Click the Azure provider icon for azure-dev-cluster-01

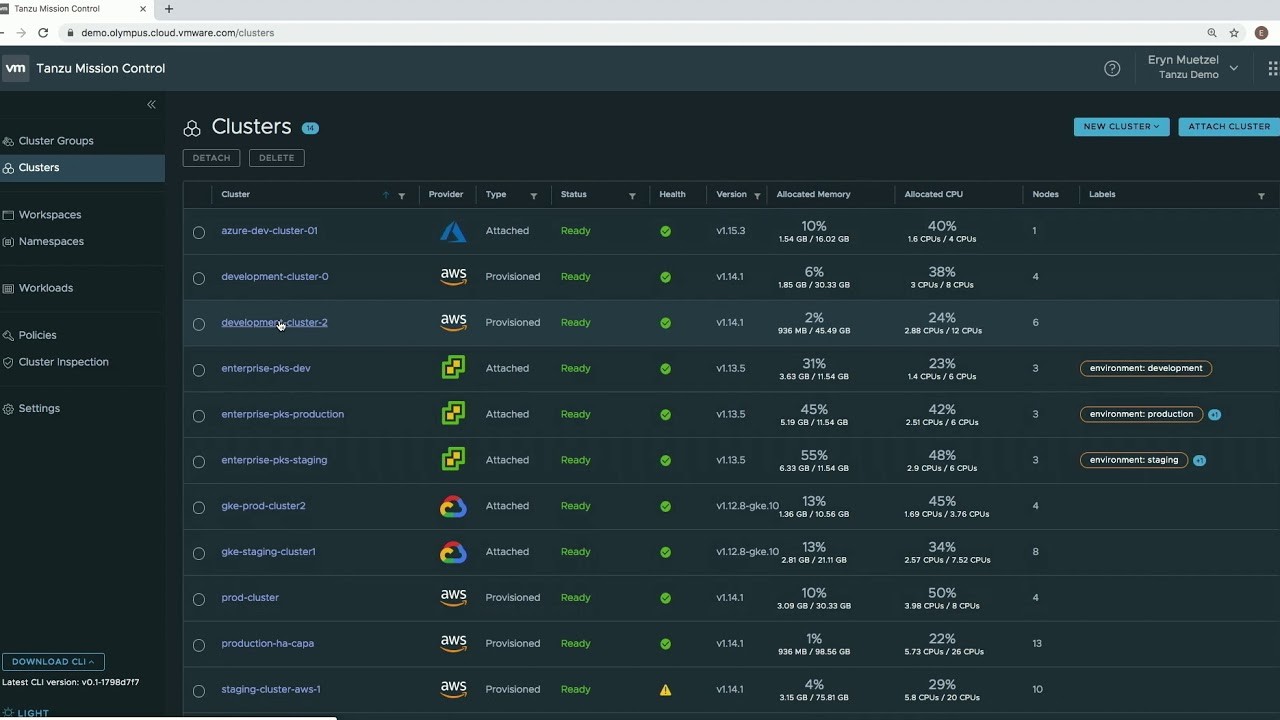[453, 231]
